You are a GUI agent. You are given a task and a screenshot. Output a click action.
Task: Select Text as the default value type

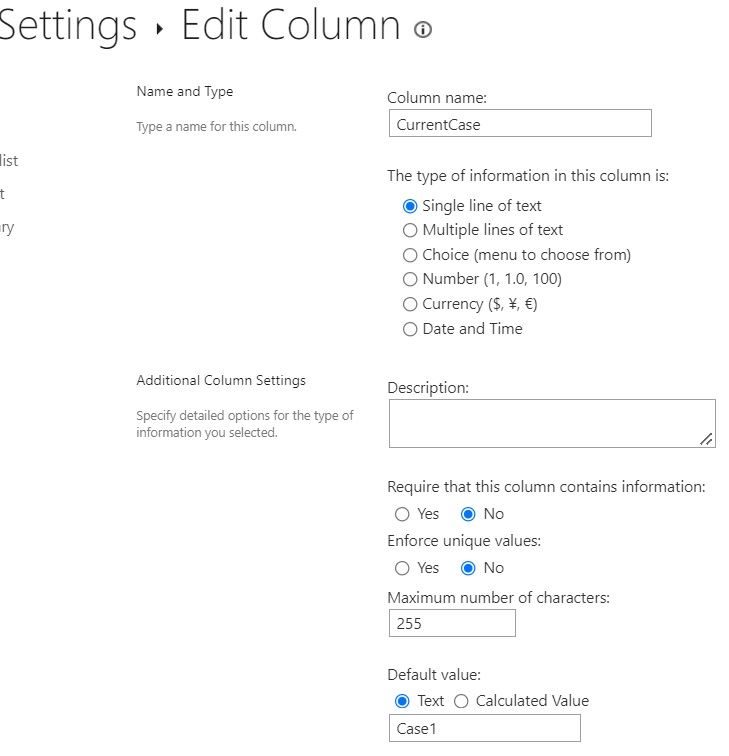402,701
